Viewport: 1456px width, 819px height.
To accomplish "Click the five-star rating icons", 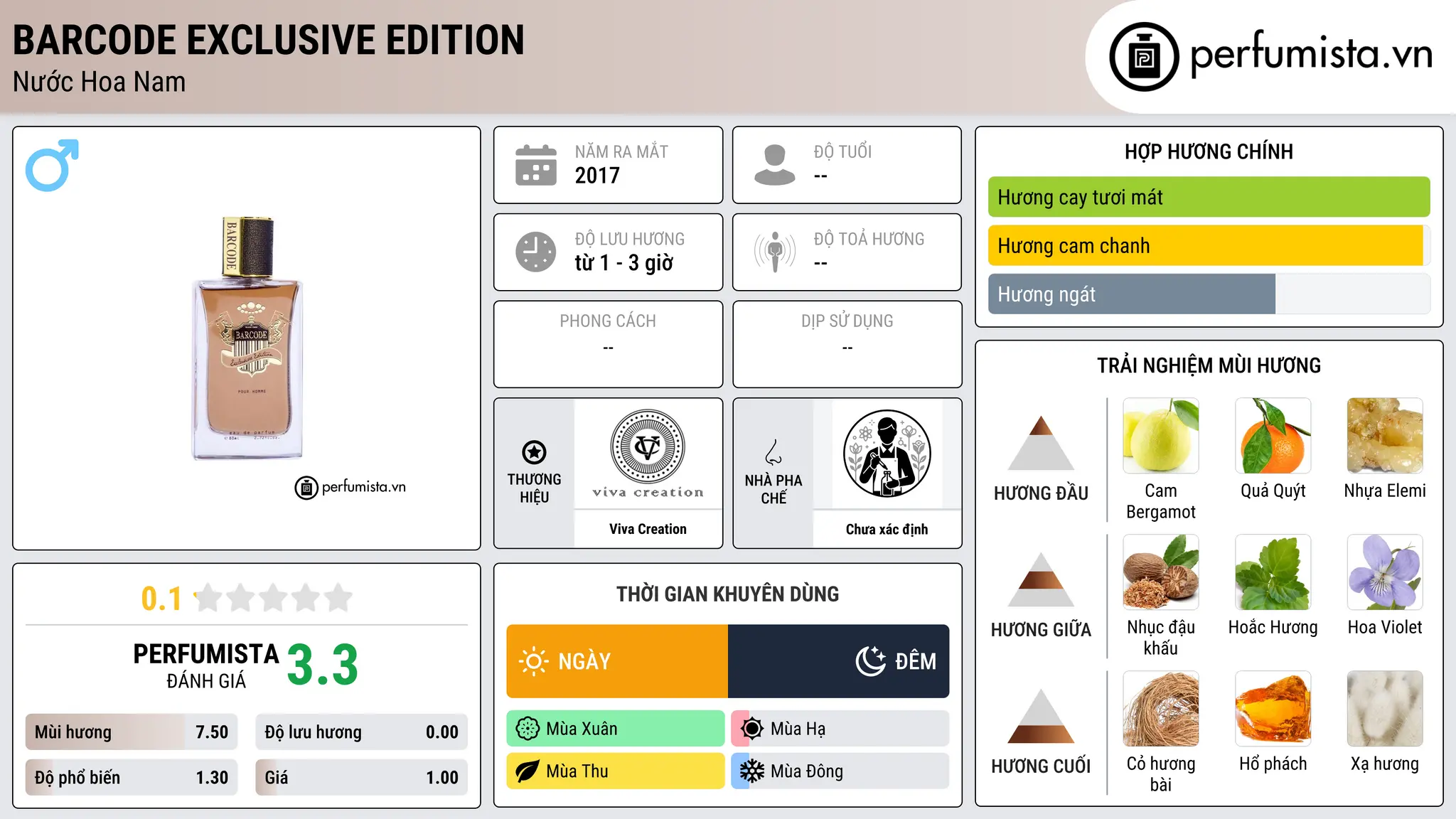I will 274,598.
